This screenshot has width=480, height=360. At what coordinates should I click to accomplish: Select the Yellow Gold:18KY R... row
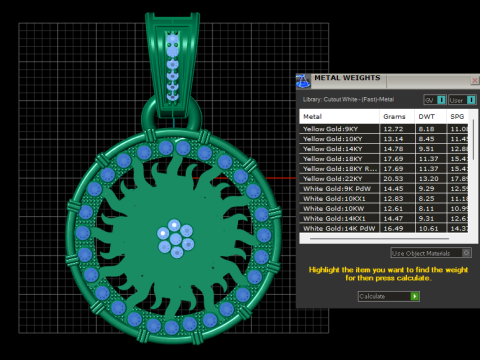pyautogui.click(x=384, y=169)
